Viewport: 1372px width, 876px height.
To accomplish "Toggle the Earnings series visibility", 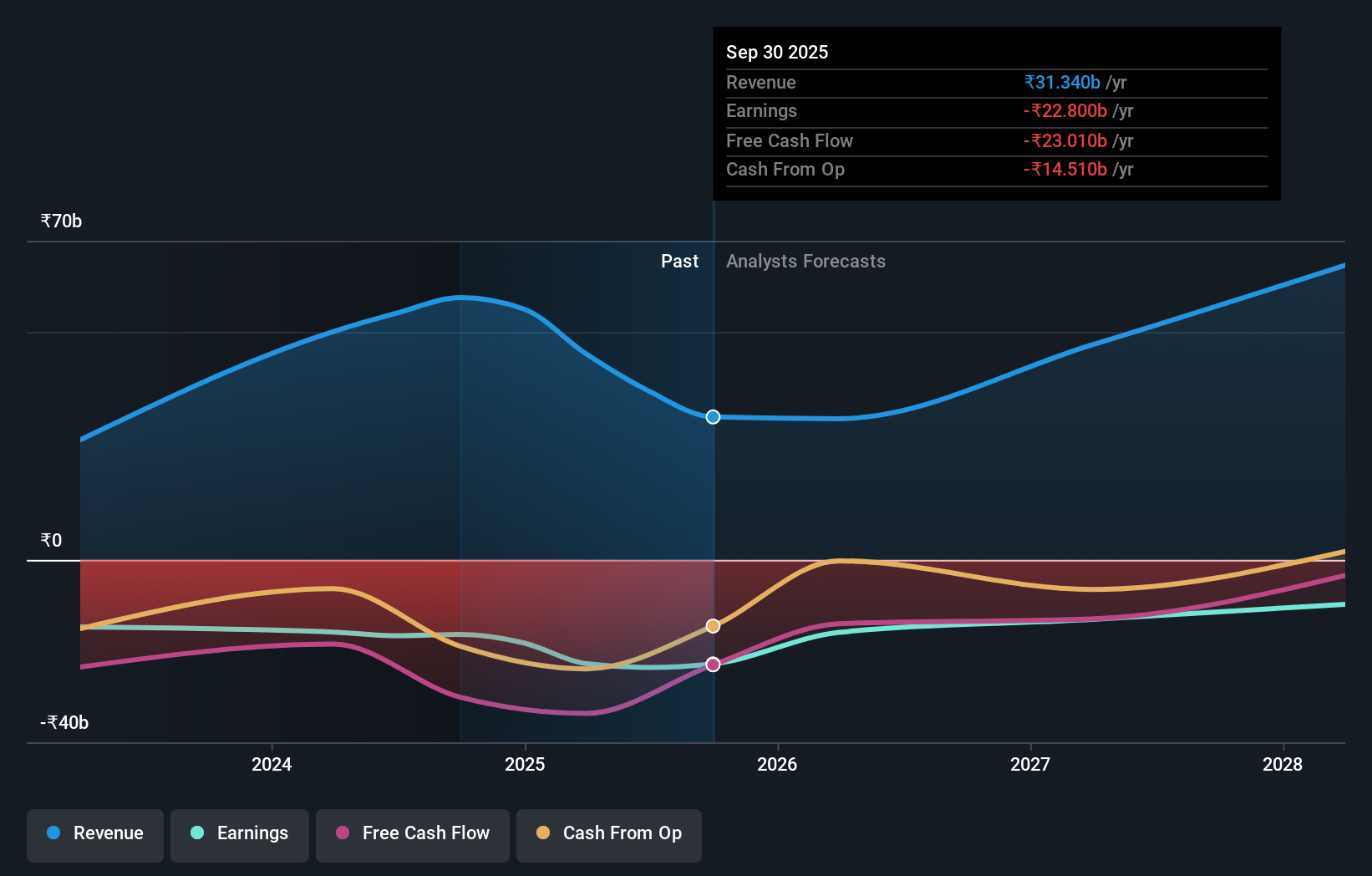I will pyautogui.click(x=240, y=833).
